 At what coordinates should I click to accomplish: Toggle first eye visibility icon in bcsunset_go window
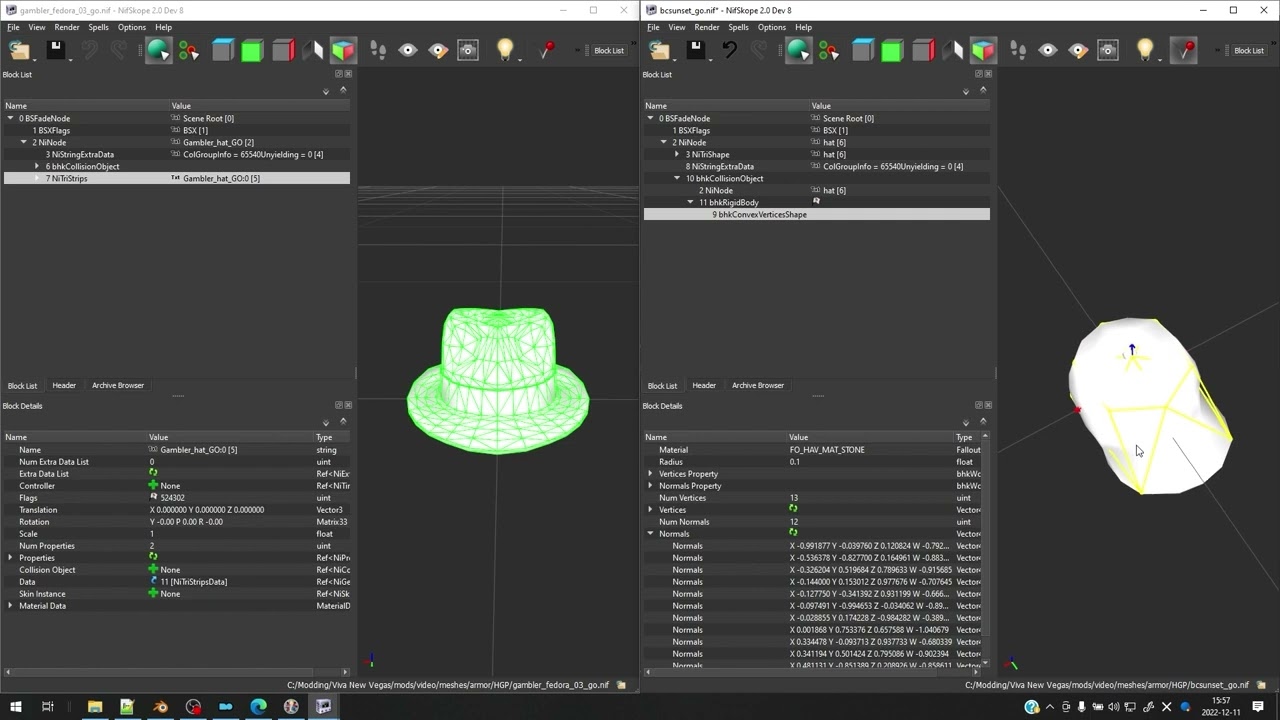tap(1048, 50)
